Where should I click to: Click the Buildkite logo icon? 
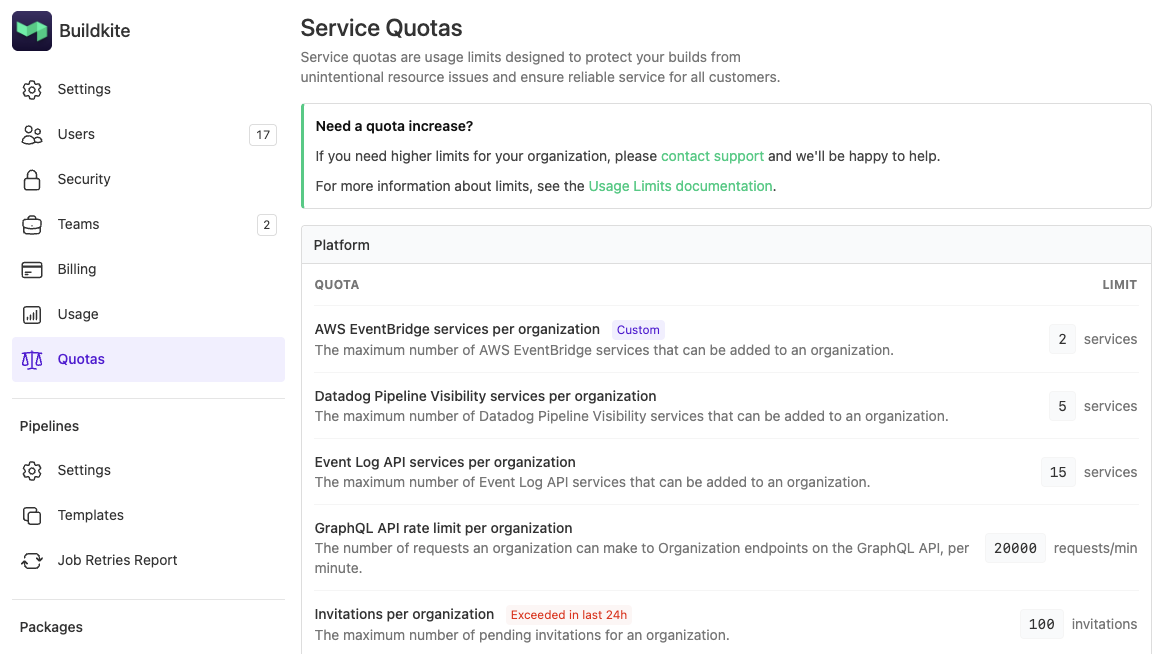31,30
